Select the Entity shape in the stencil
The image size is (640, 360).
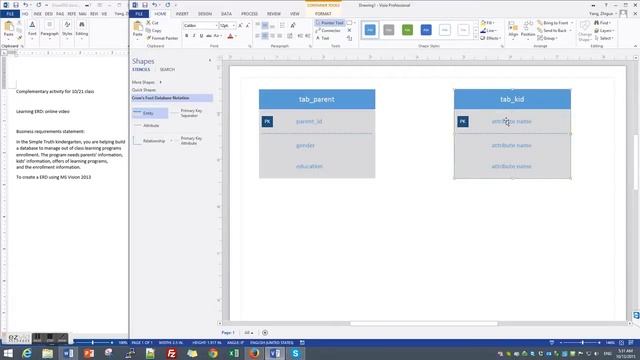click(x=150, y=113)
